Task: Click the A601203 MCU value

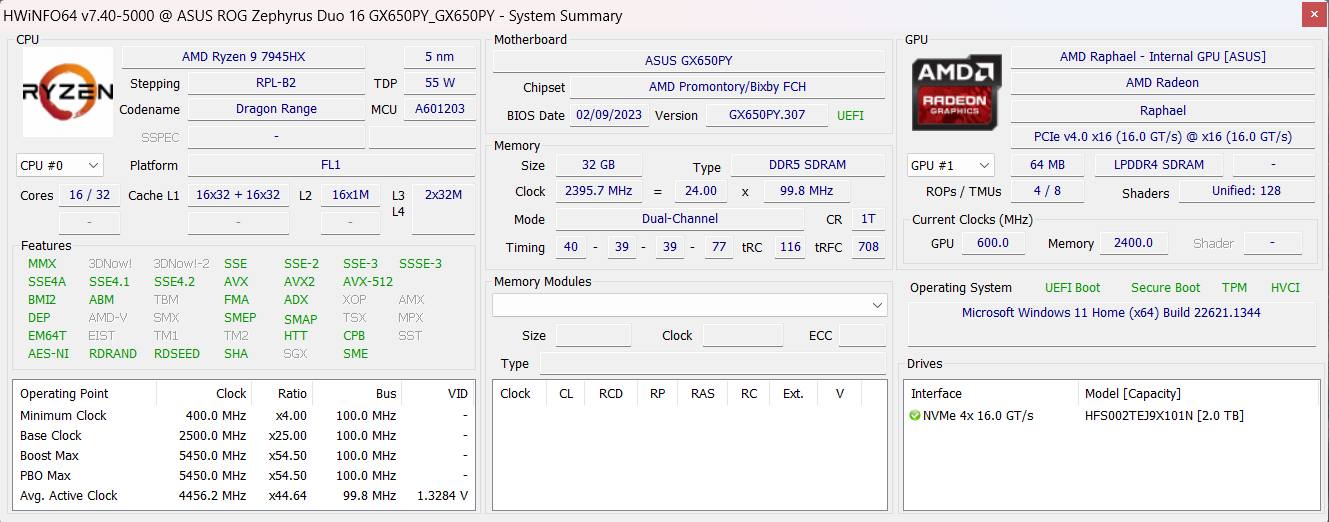Action: tap(439, 109)
